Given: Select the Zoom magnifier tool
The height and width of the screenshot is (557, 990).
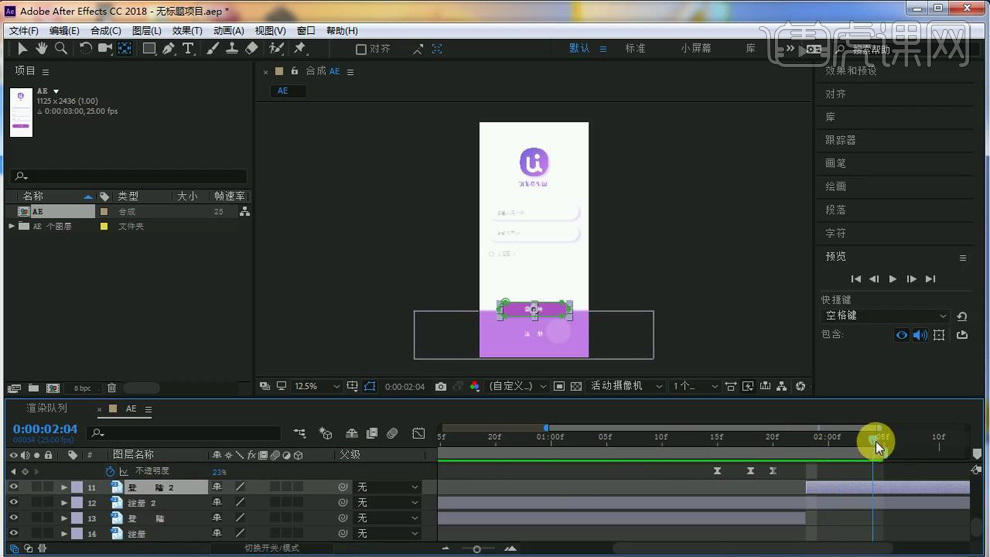Looking at the screenshot, I should coord(61,48).
